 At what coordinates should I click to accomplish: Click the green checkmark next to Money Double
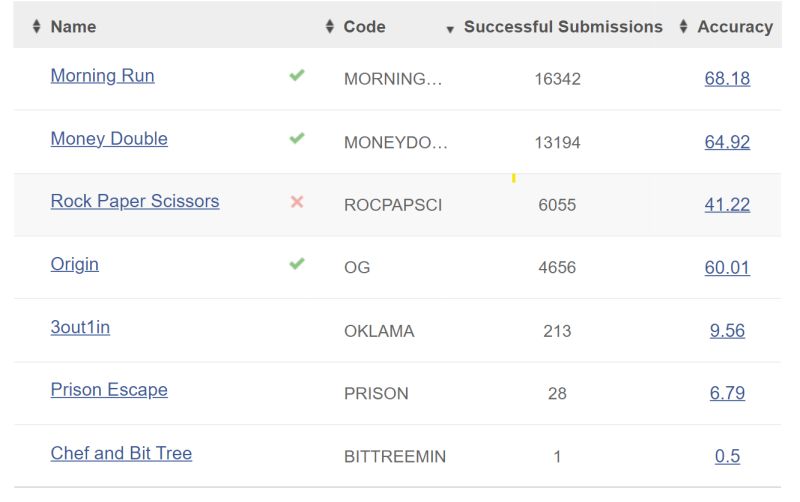click(x=297, y=138)
